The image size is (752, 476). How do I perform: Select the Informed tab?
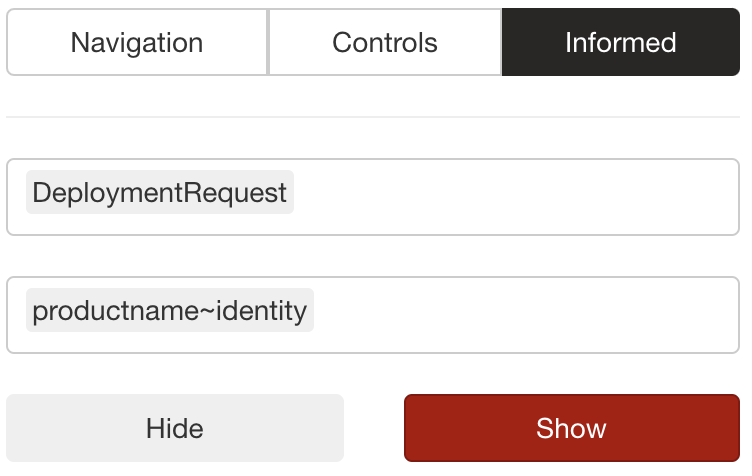(620, 43)
